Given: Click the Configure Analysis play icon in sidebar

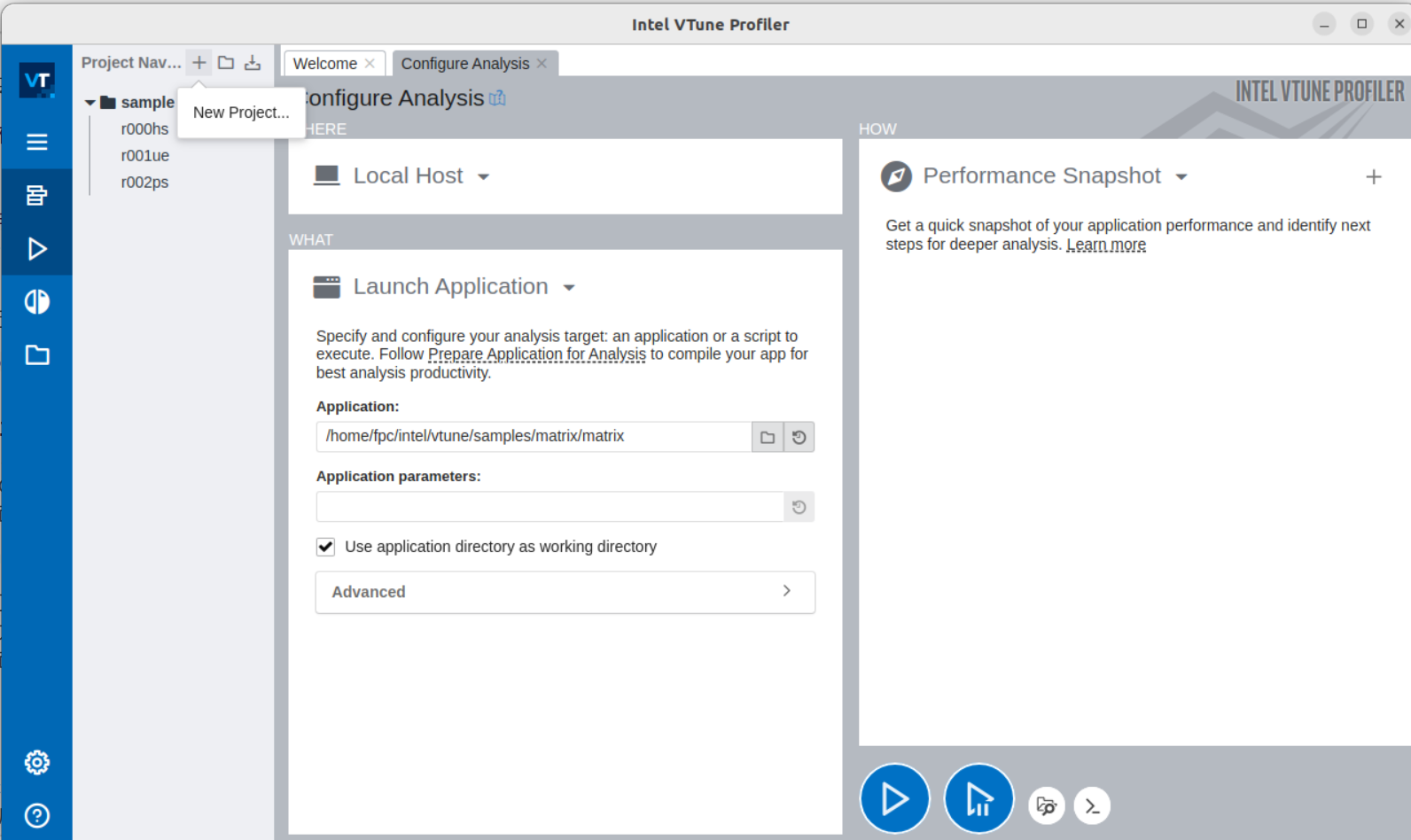Looking at the screenshot, I should tap(37, 249).
